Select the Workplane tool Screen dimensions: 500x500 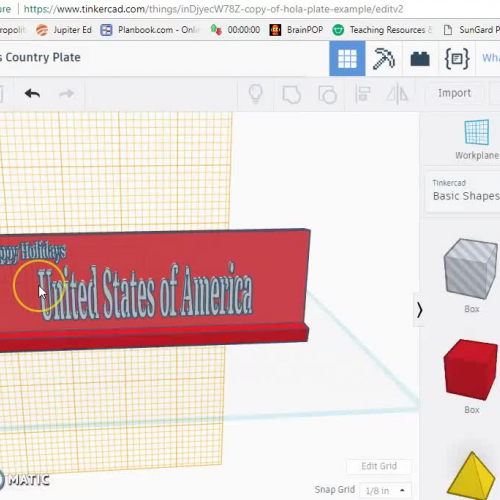click(x=477, y=139)
